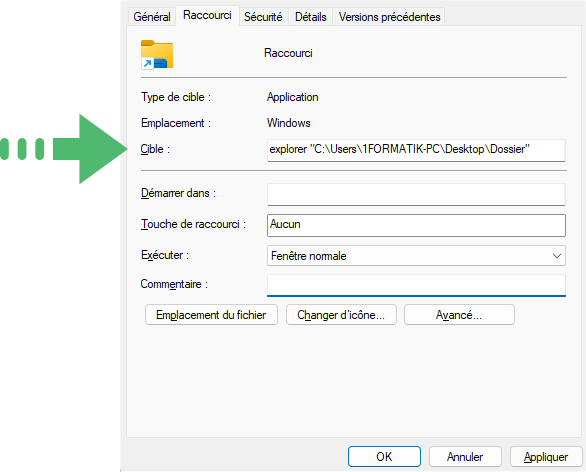The image size is (586, 472).
Task: Go to Versions précédentes tab
Action: (x=389, y=17)
